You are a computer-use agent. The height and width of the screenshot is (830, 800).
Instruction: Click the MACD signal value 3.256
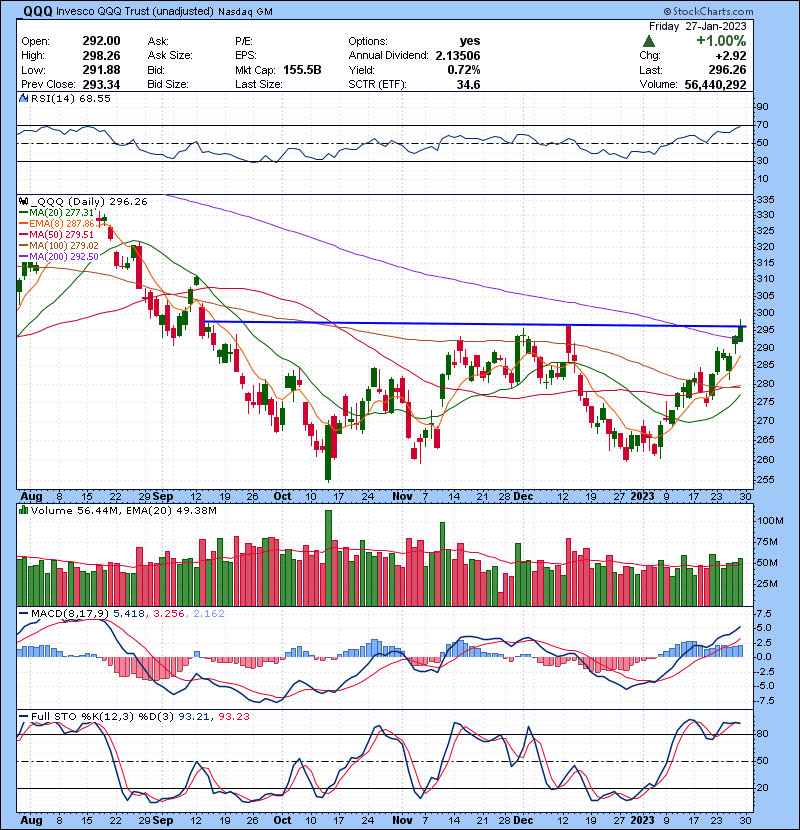click(169, 614)
